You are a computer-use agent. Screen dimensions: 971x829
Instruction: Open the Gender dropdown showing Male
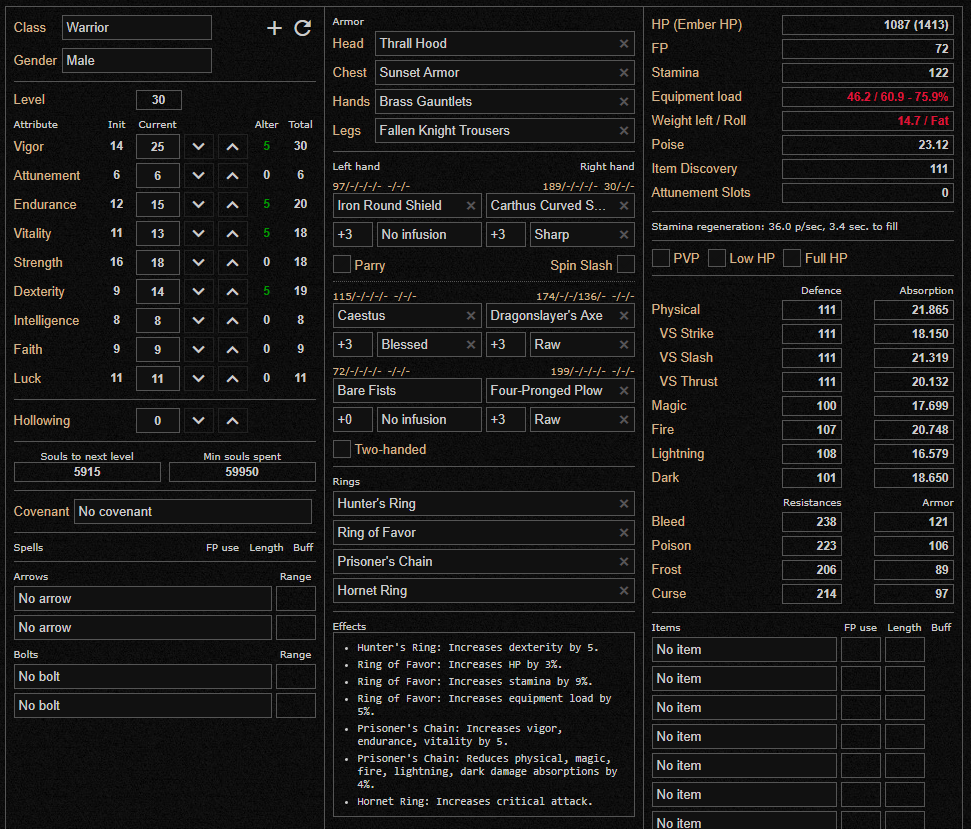(136, 61)
